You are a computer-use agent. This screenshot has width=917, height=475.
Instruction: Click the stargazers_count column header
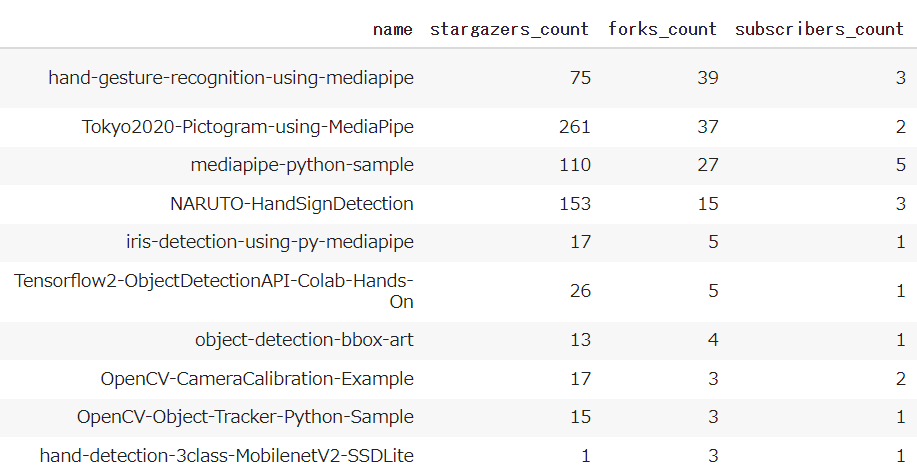coord(509,29)
